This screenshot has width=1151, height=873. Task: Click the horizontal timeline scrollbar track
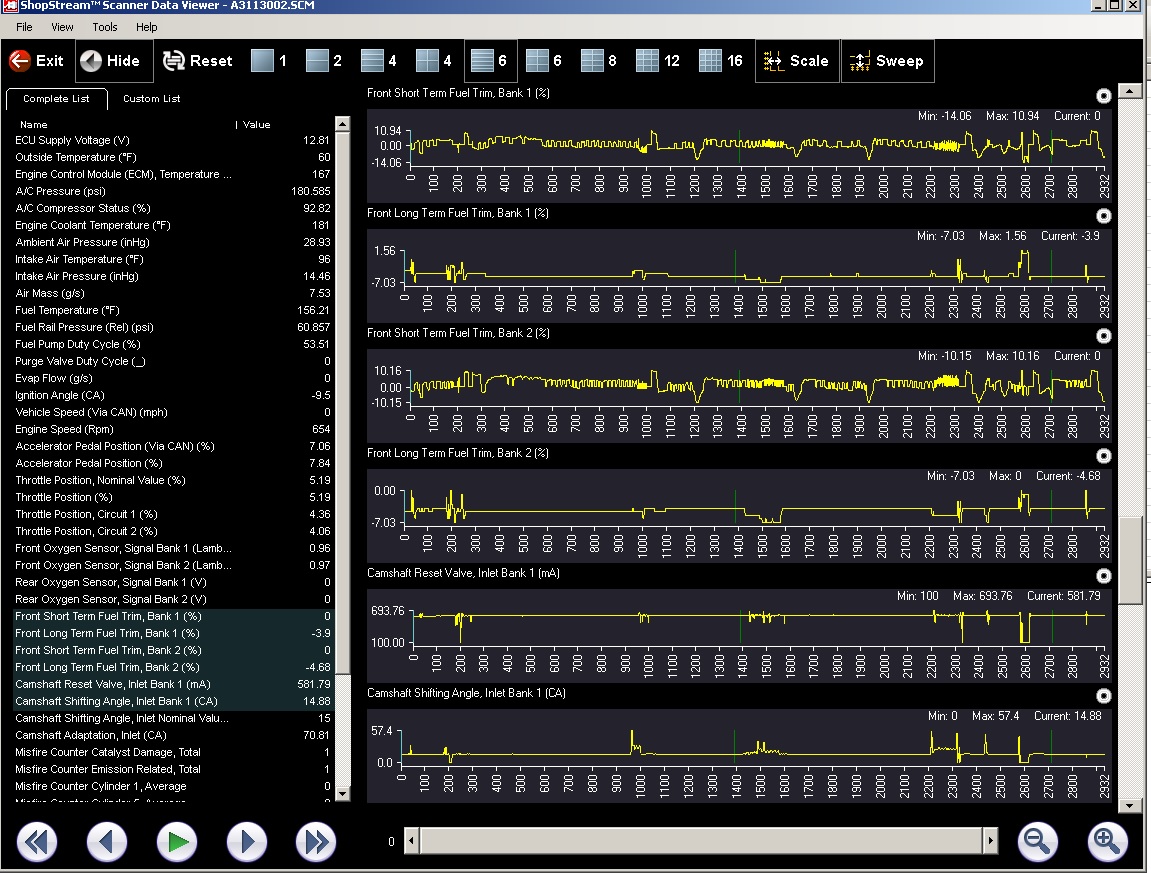700,842
